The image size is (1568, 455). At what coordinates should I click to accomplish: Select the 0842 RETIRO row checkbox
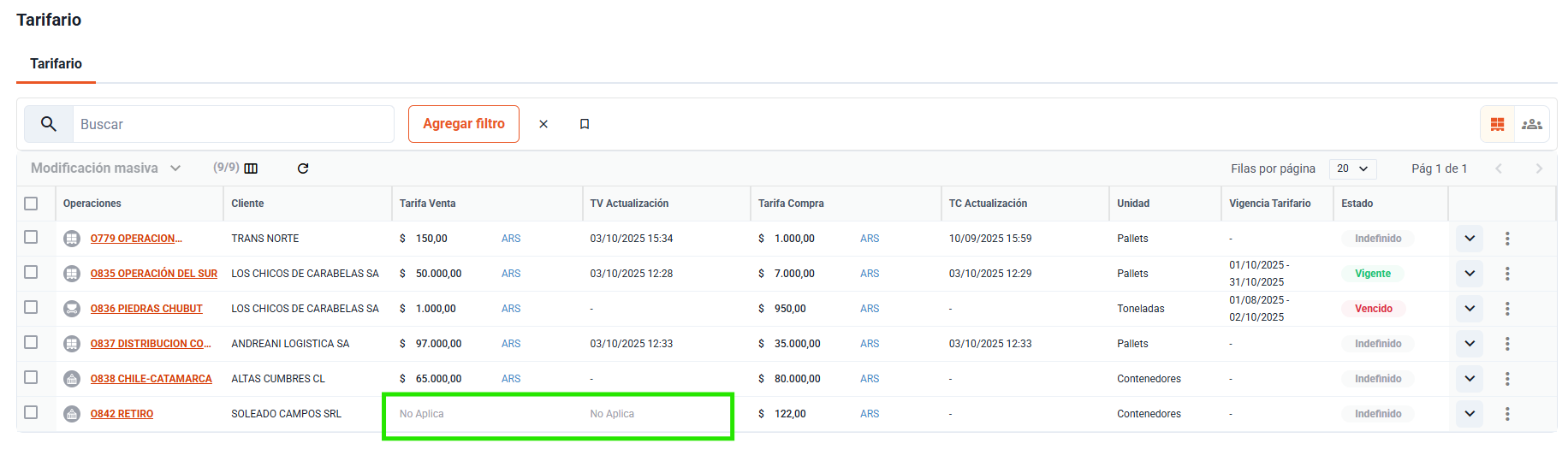pos(32,412)
